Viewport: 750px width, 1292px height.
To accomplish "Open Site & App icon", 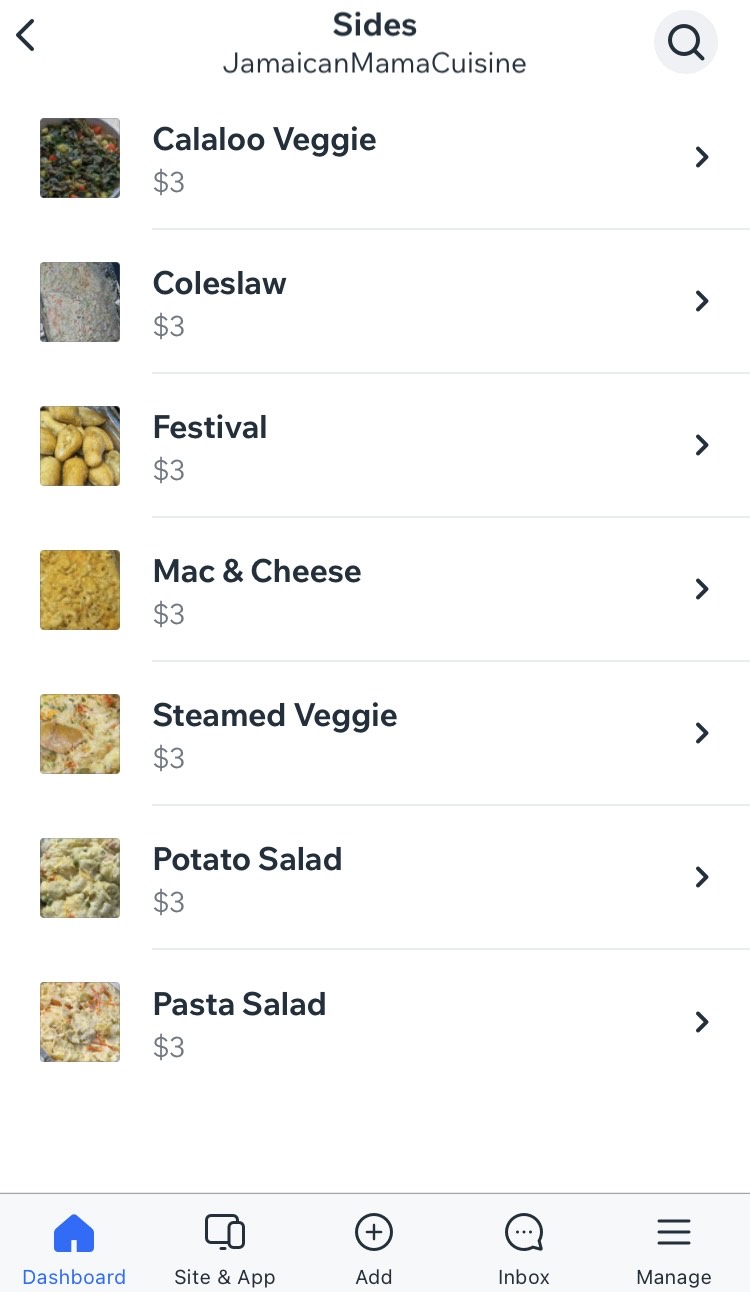I will (224, 1233).
